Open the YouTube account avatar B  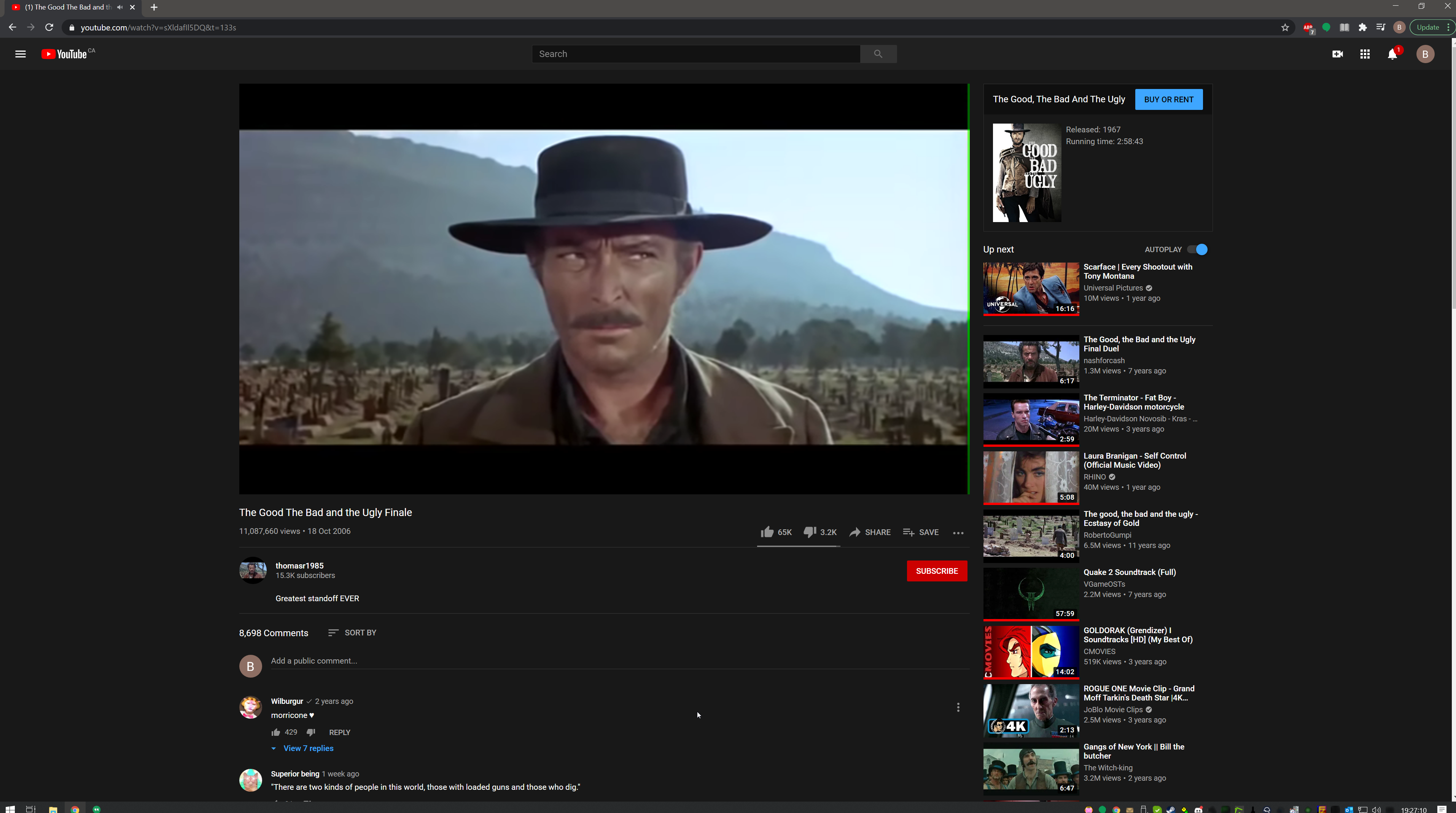(1425, 54)
